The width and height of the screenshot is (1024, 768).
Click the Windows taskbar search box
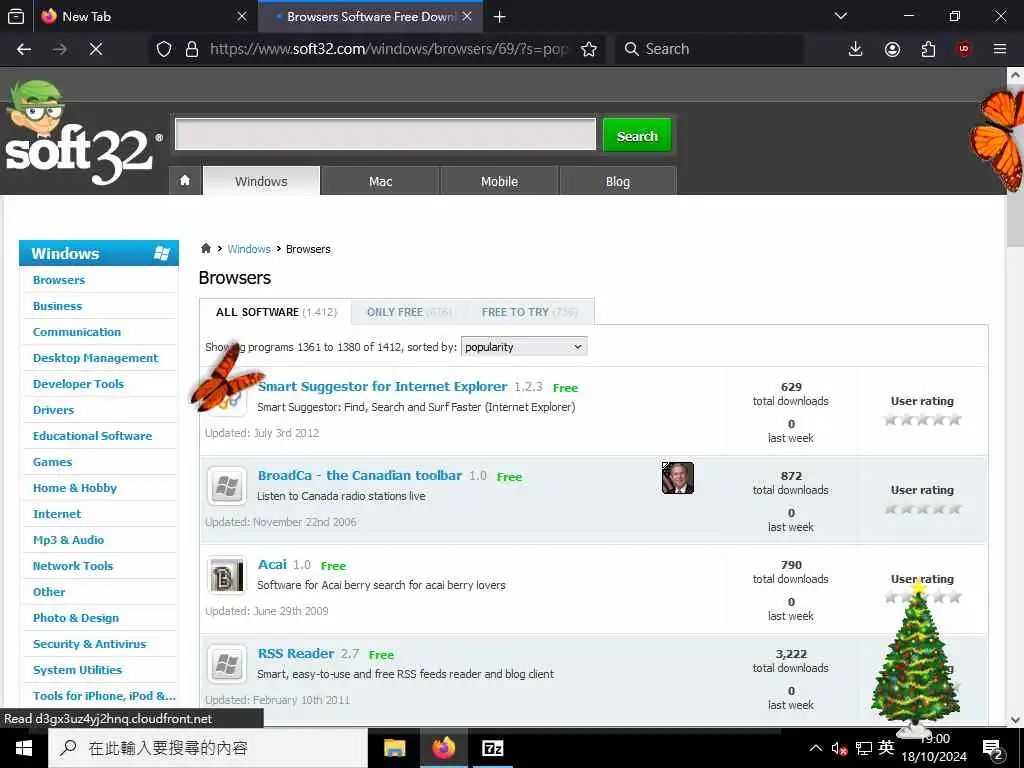click(208, 748)
